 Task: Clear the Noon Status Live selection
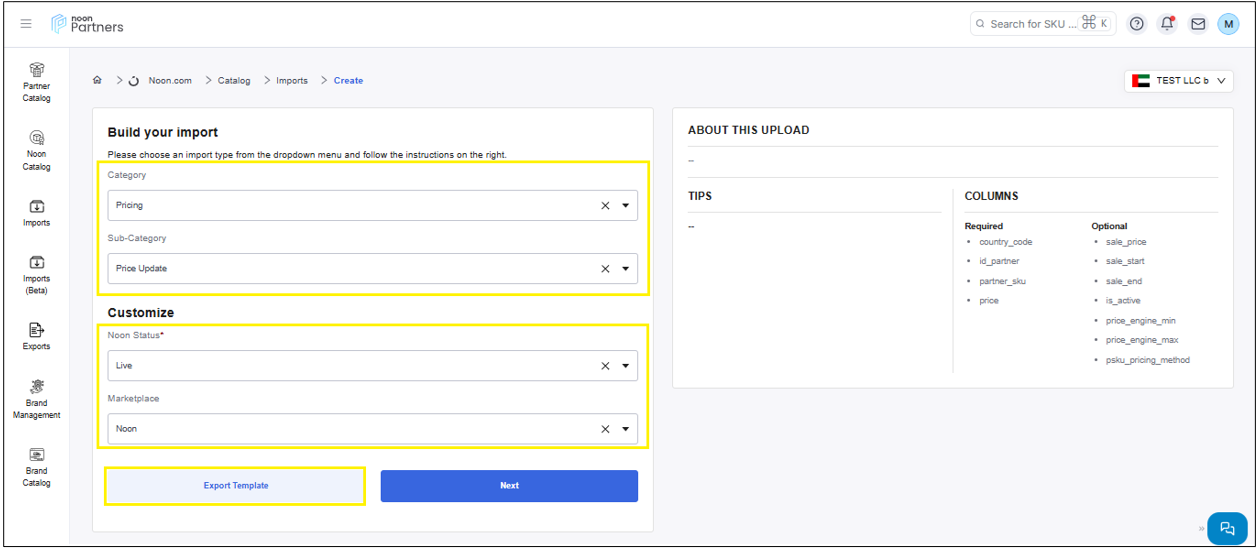coord(605,366)
